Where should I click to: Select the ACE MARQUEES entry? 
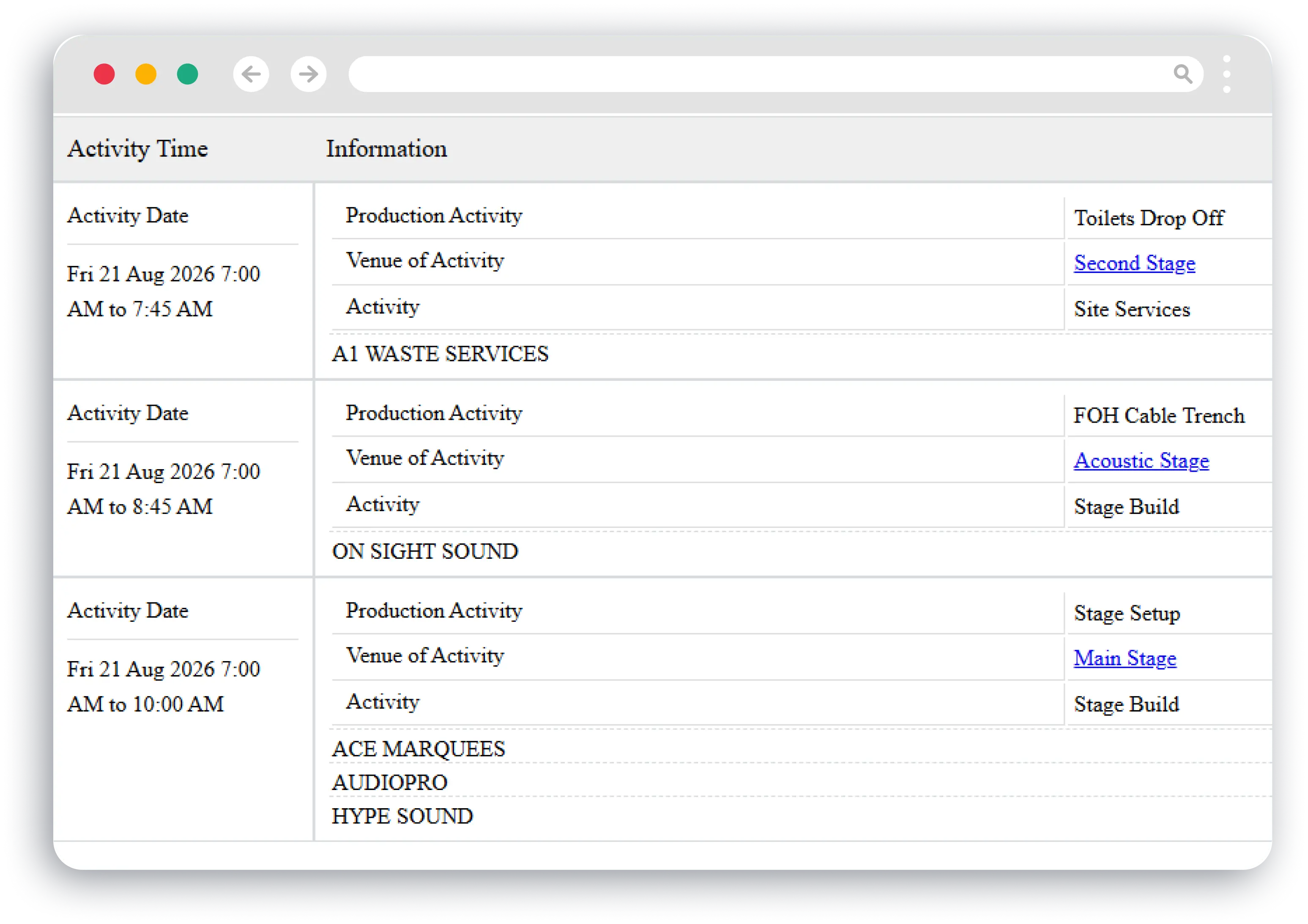tap(419, 749)
